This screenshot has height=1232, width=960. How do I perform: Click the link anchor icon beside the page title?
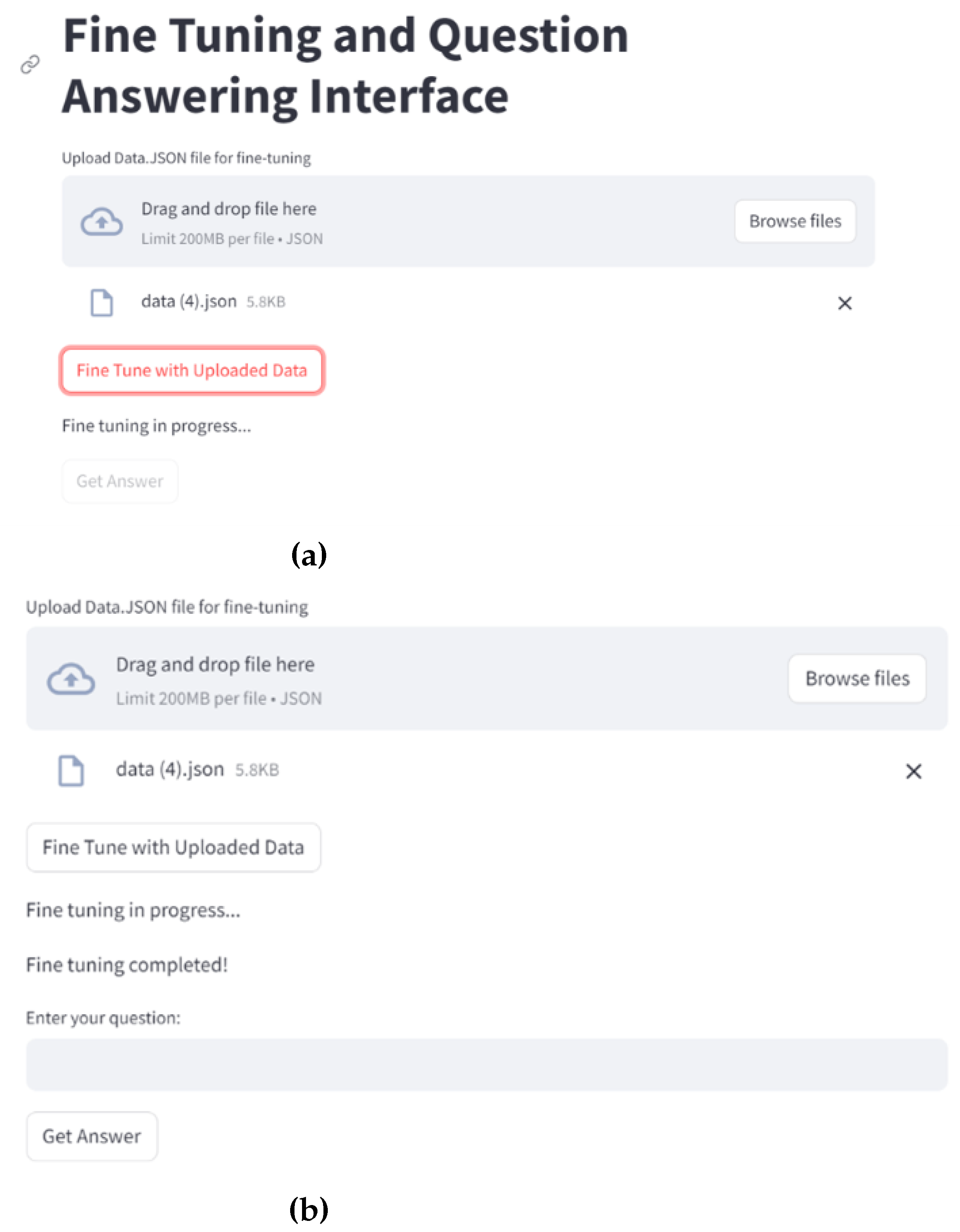click(30, 65)
